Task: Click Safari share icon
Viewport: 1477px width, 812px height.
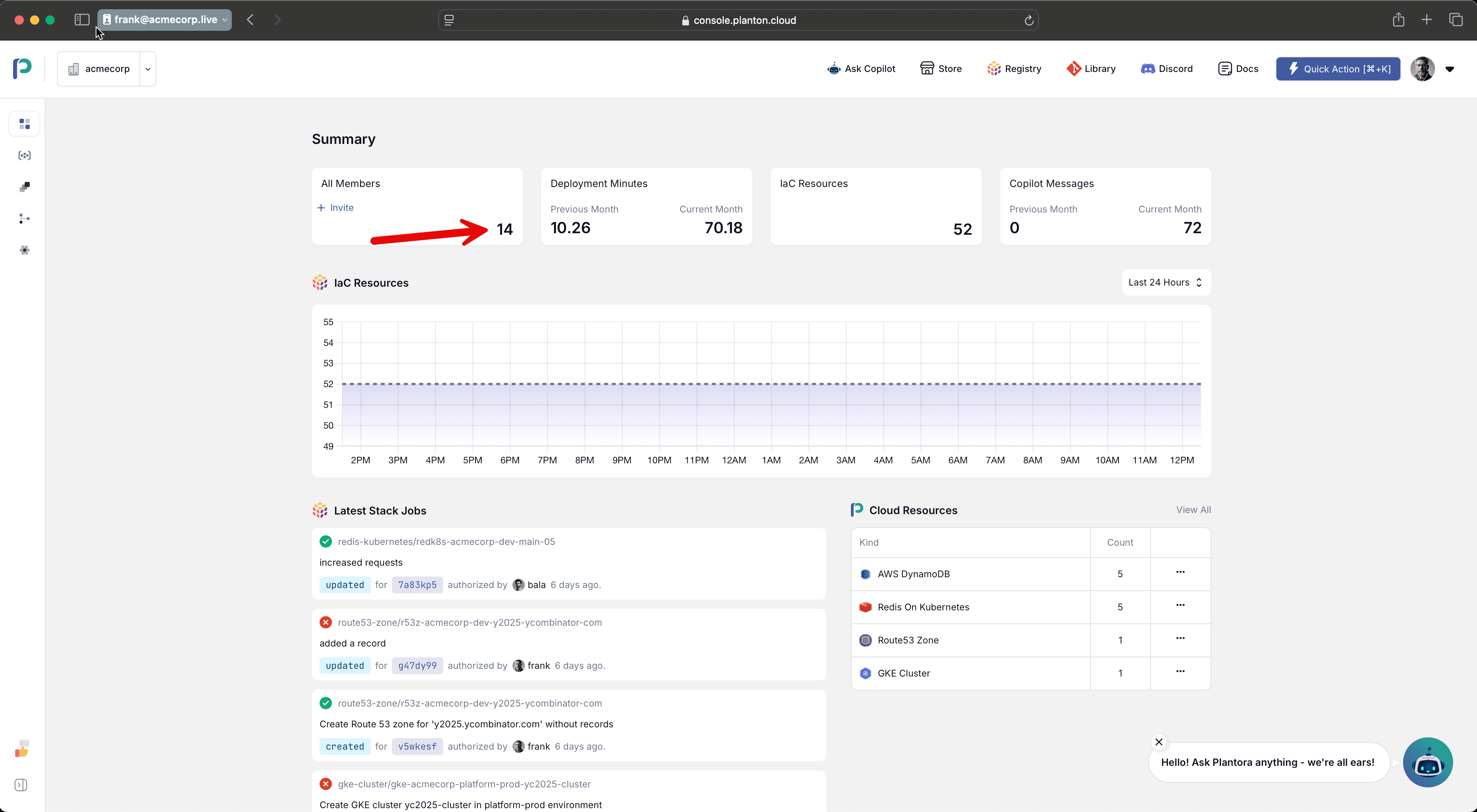Action: tap(1398, 20)
